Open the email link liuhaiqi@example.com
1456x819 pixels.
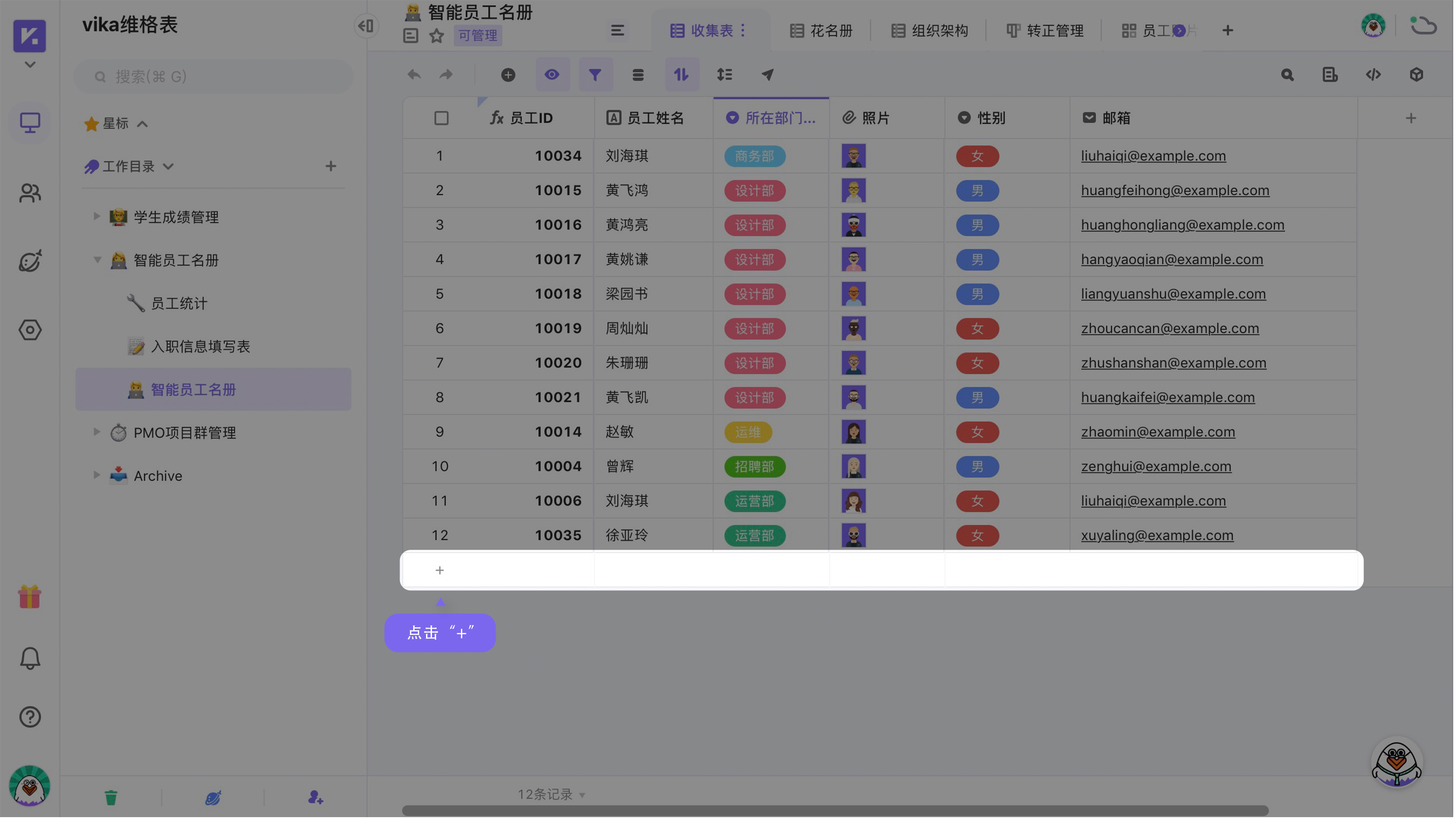(x=1154, y=155)
